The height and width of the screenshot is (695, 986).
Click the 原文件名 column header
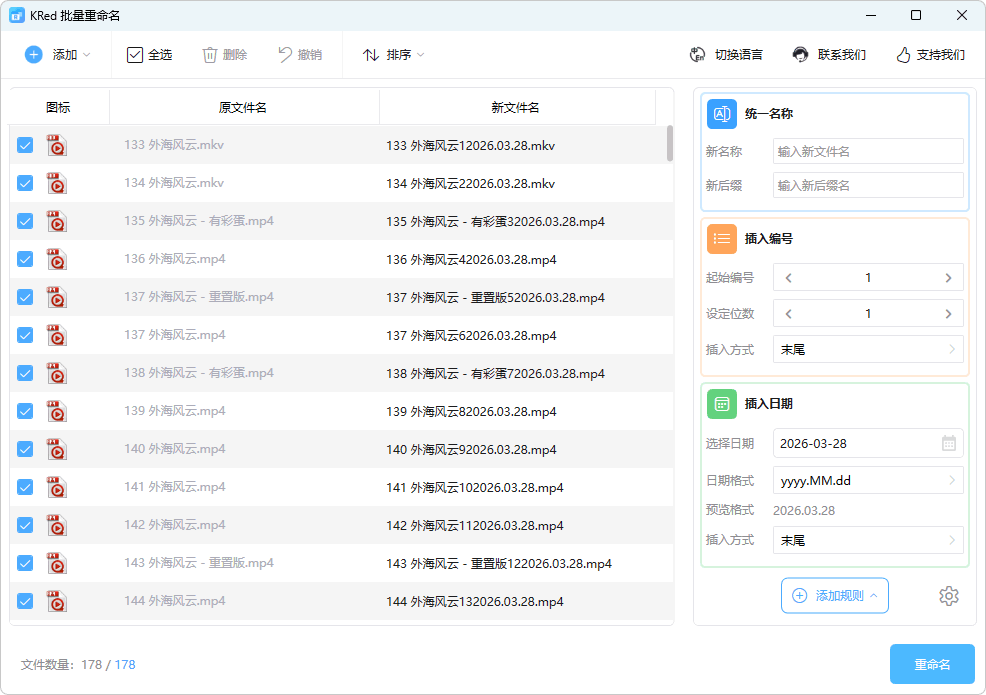tap(243, 108)
